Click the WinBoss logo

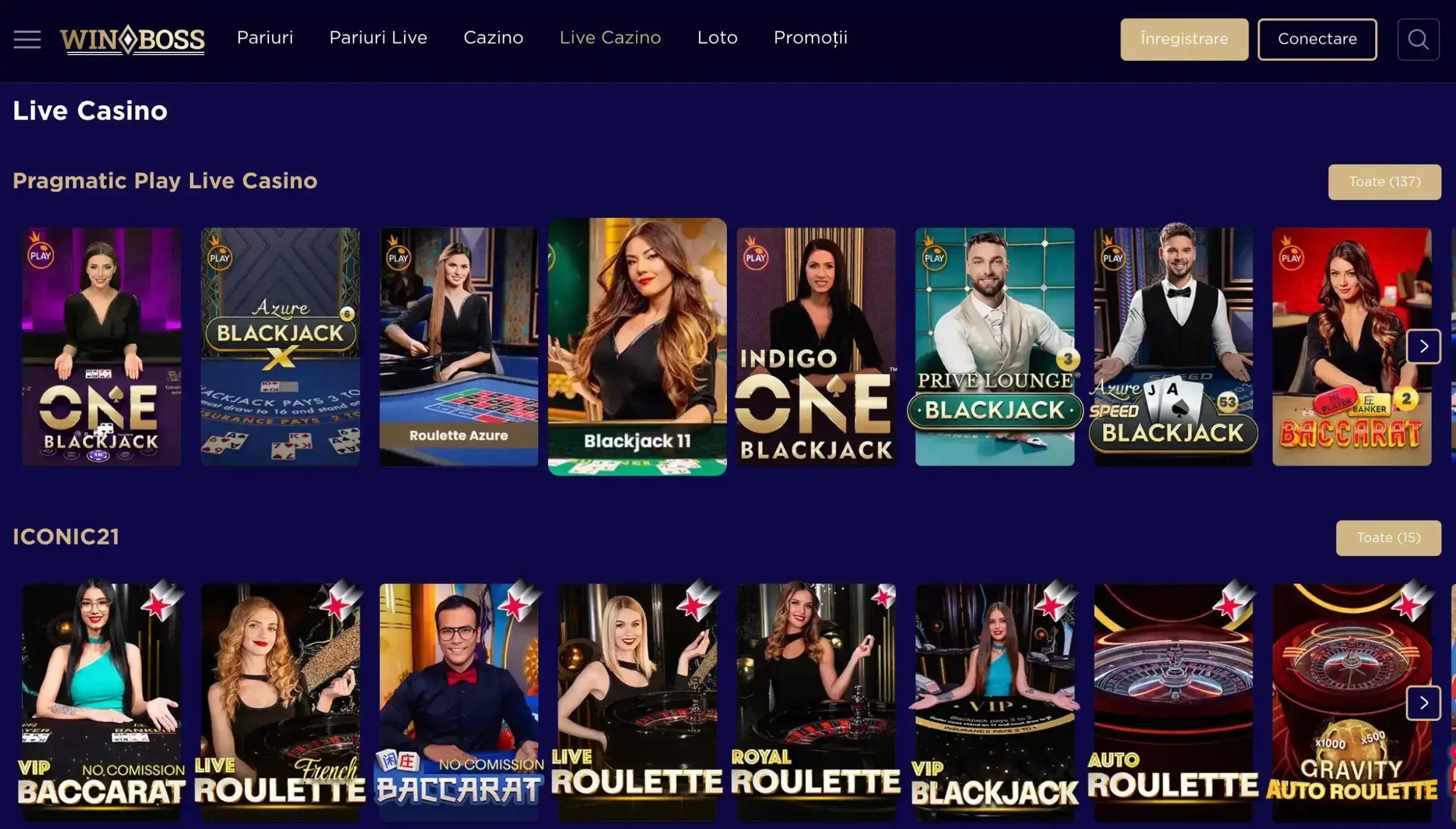point(132,39)
